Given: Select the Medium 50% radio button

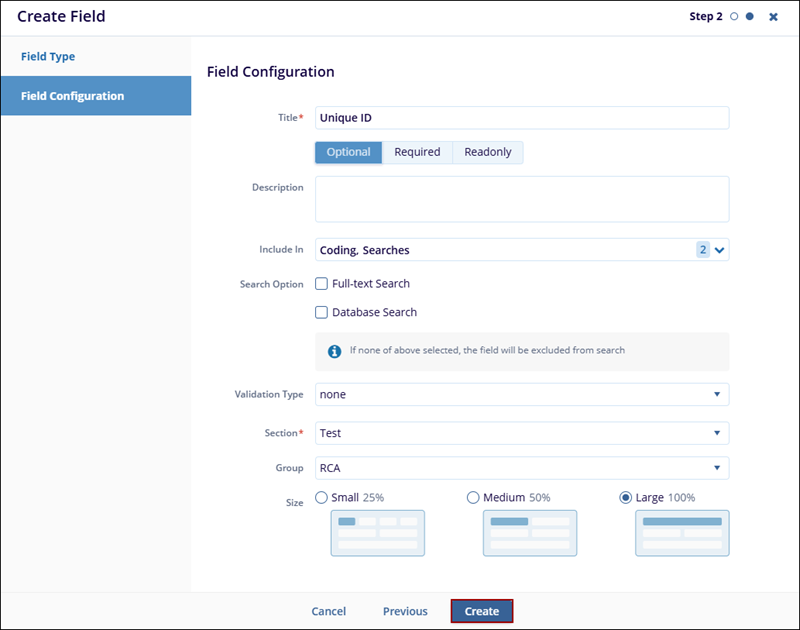Looking at the screenshot, I should coord(474,497).
